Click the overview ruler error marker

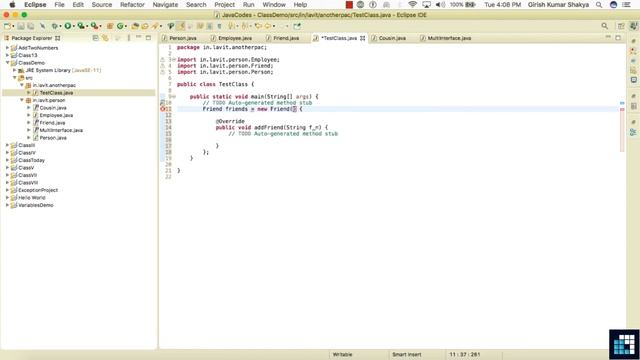622,109
